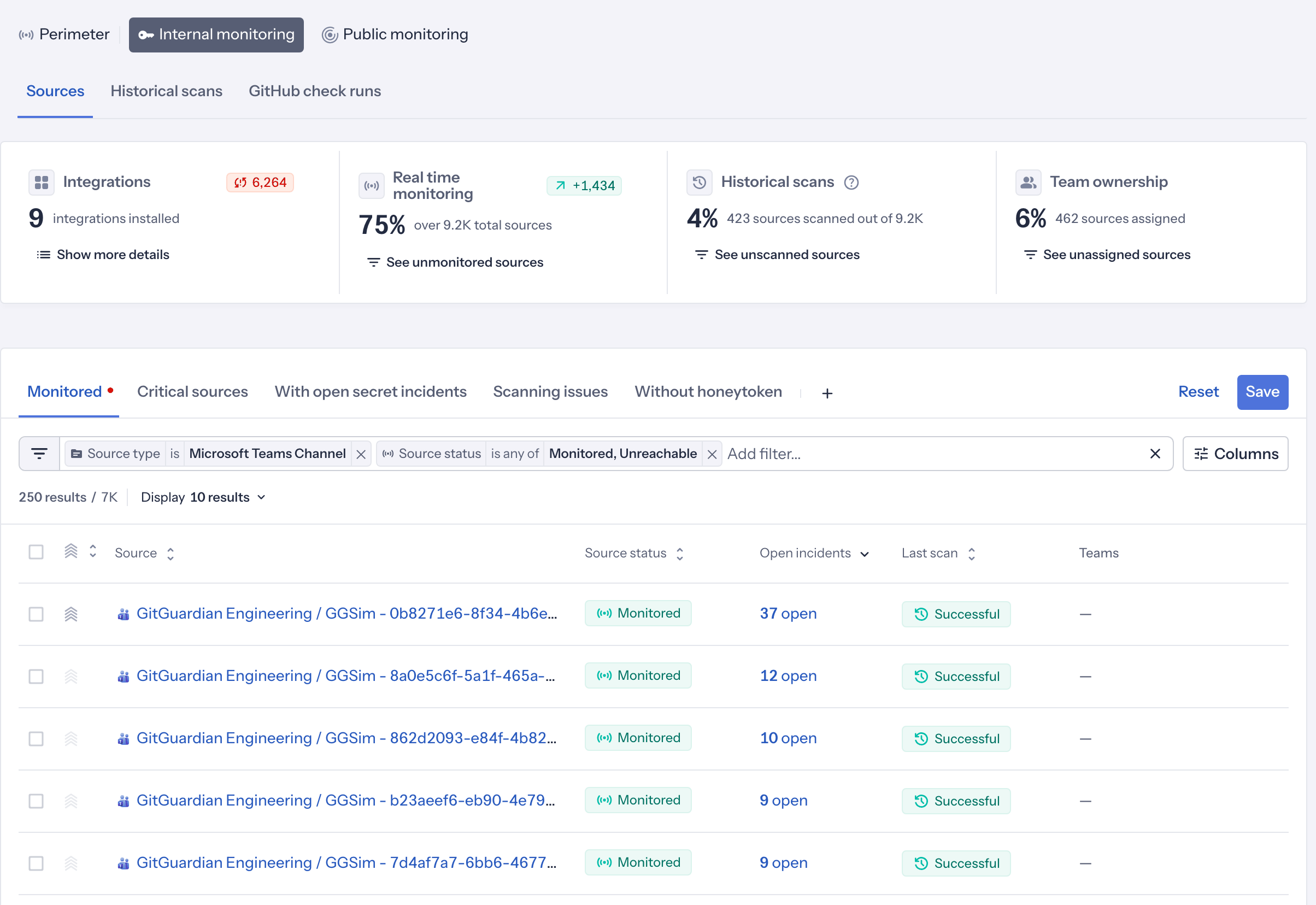Check the GGSim - 862d2093 row checkbox
The width and height of the screenshot is (1316, 905).
[36, 739]
